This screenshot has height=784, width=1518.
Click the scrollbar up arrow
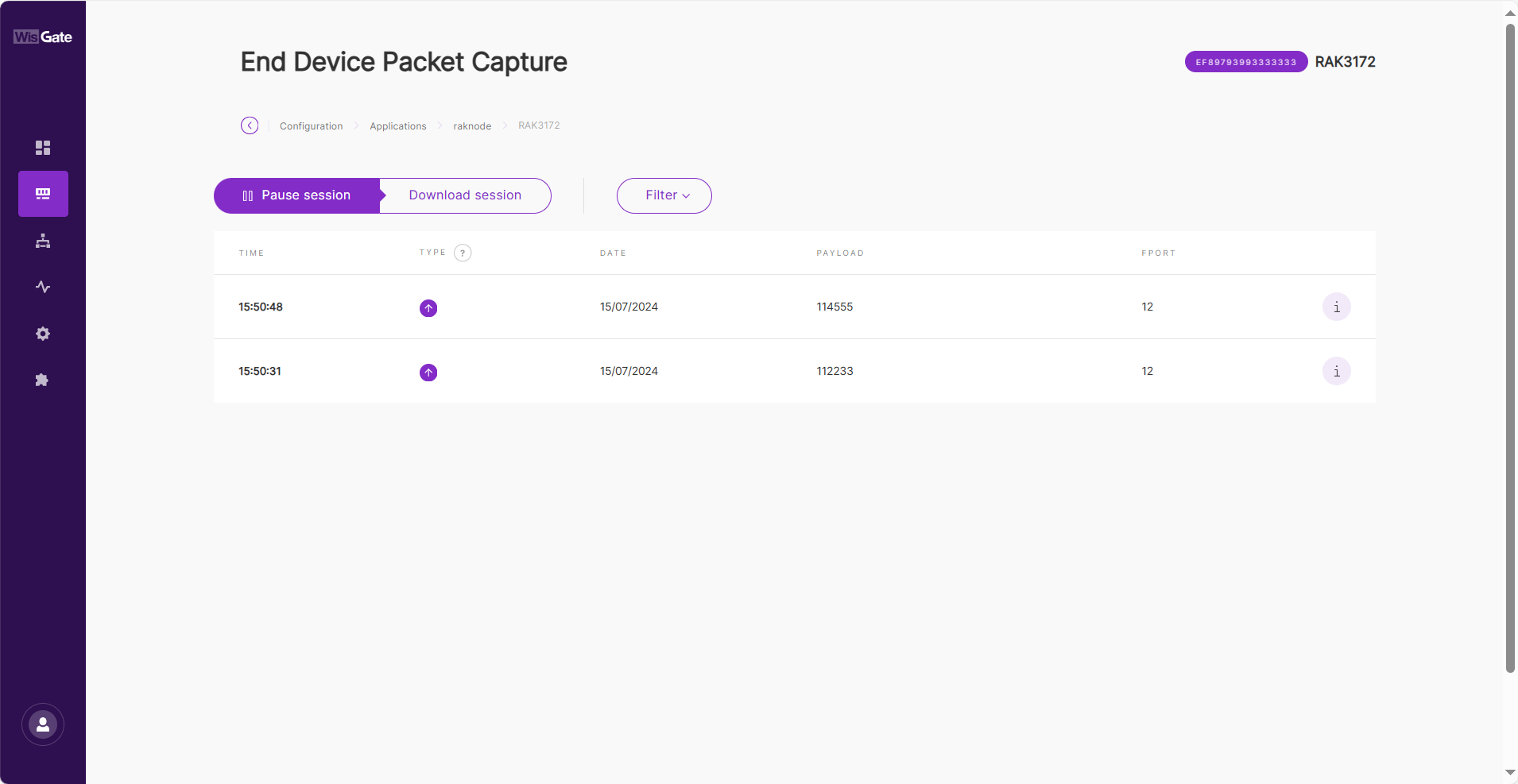pyautogui.click(x=1510, y=12)
